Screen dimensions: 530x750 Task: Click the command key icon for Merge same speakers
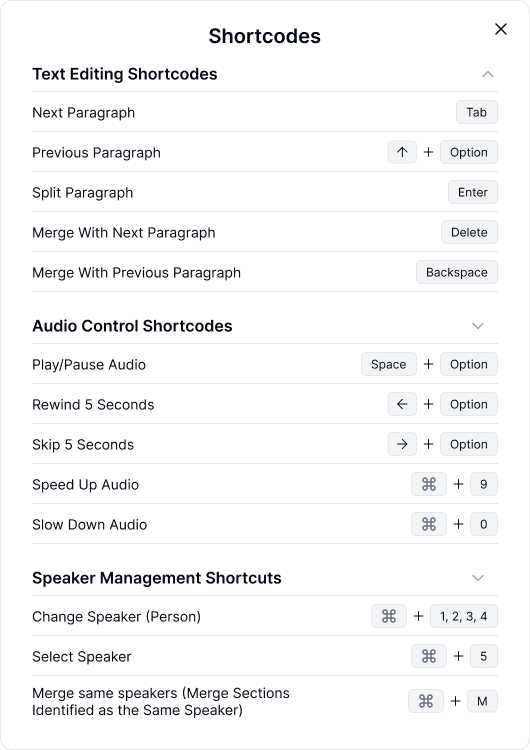point(426,701)
